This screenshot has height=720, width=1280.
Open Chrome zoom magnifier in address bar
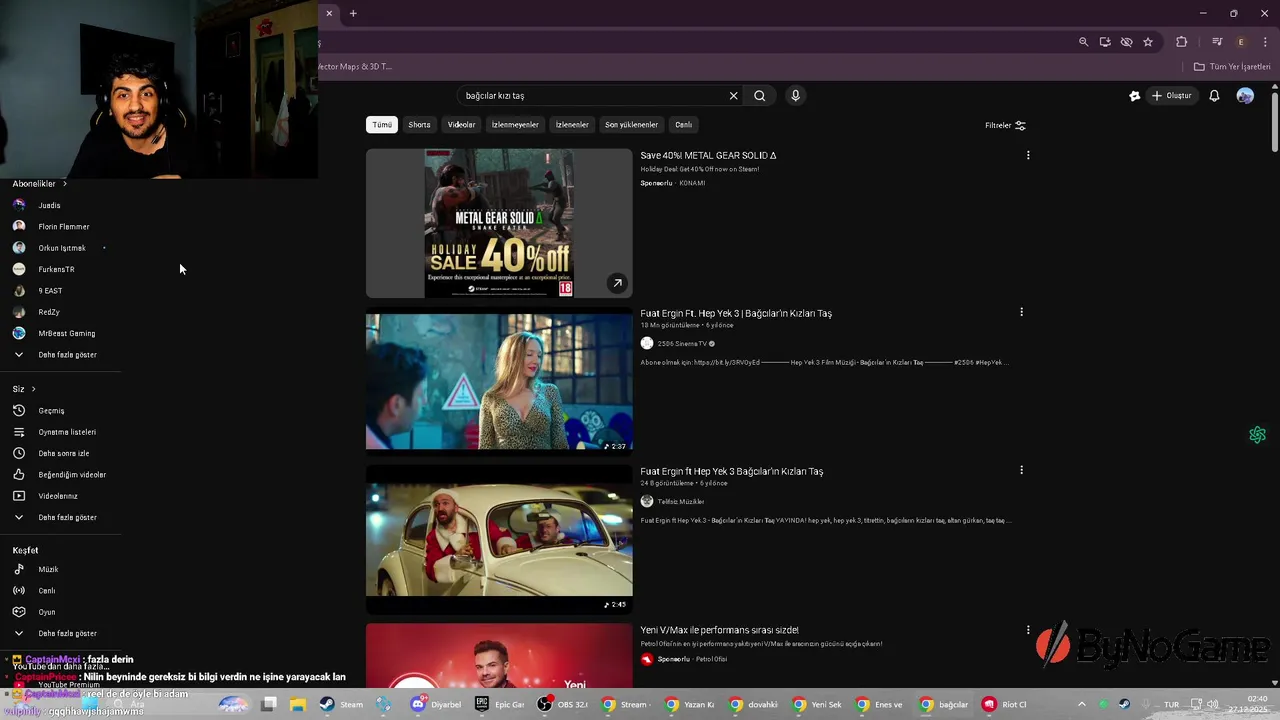tap(1083, 42)
